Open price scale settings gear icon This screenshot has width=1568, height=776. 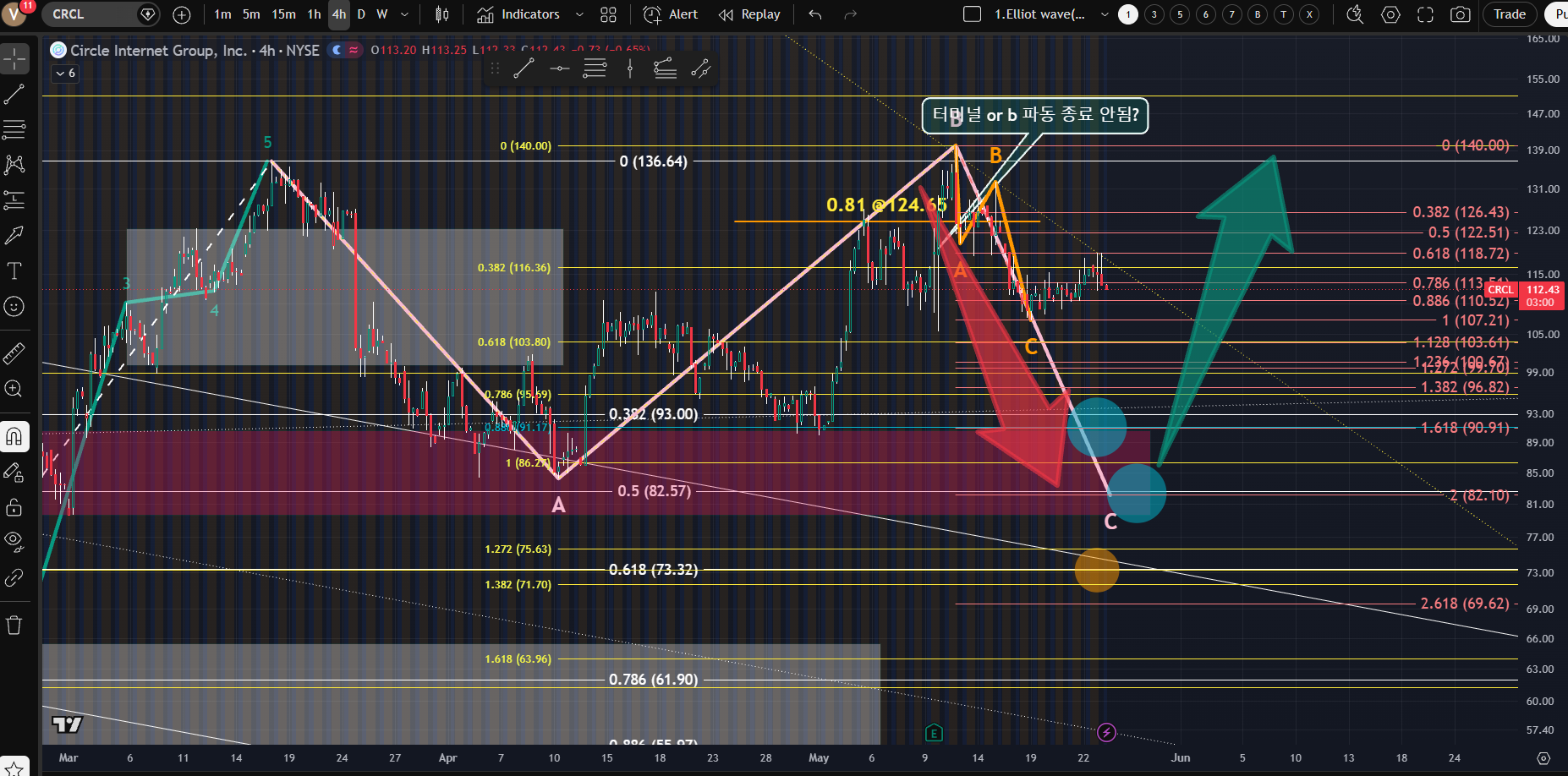1543,758
